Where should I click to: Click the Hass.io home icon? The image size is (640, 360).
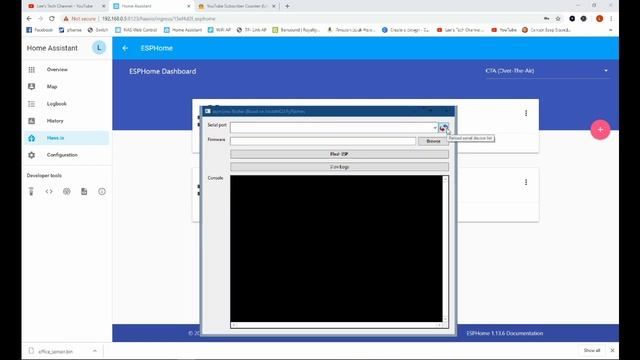click(x=31, y=138)
